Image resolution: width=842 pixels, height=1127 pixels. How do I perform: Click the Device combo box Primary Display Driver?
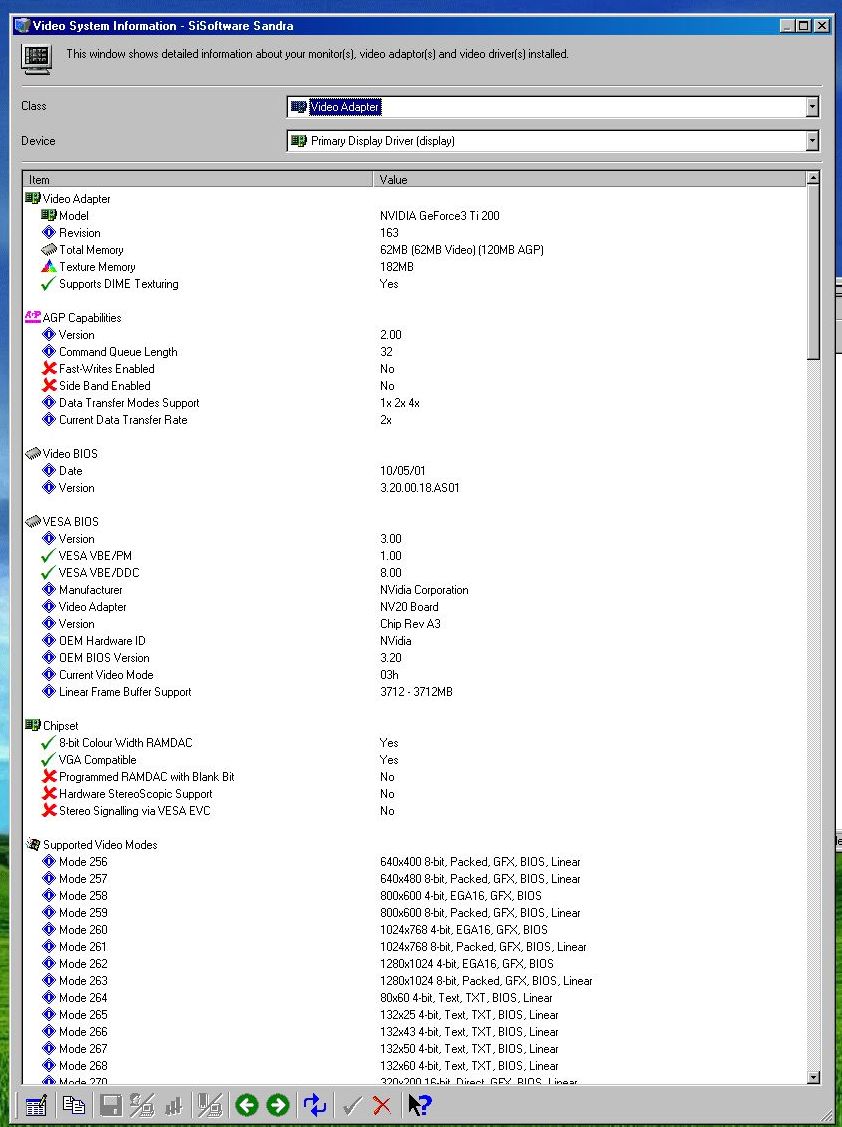point(552,141)
